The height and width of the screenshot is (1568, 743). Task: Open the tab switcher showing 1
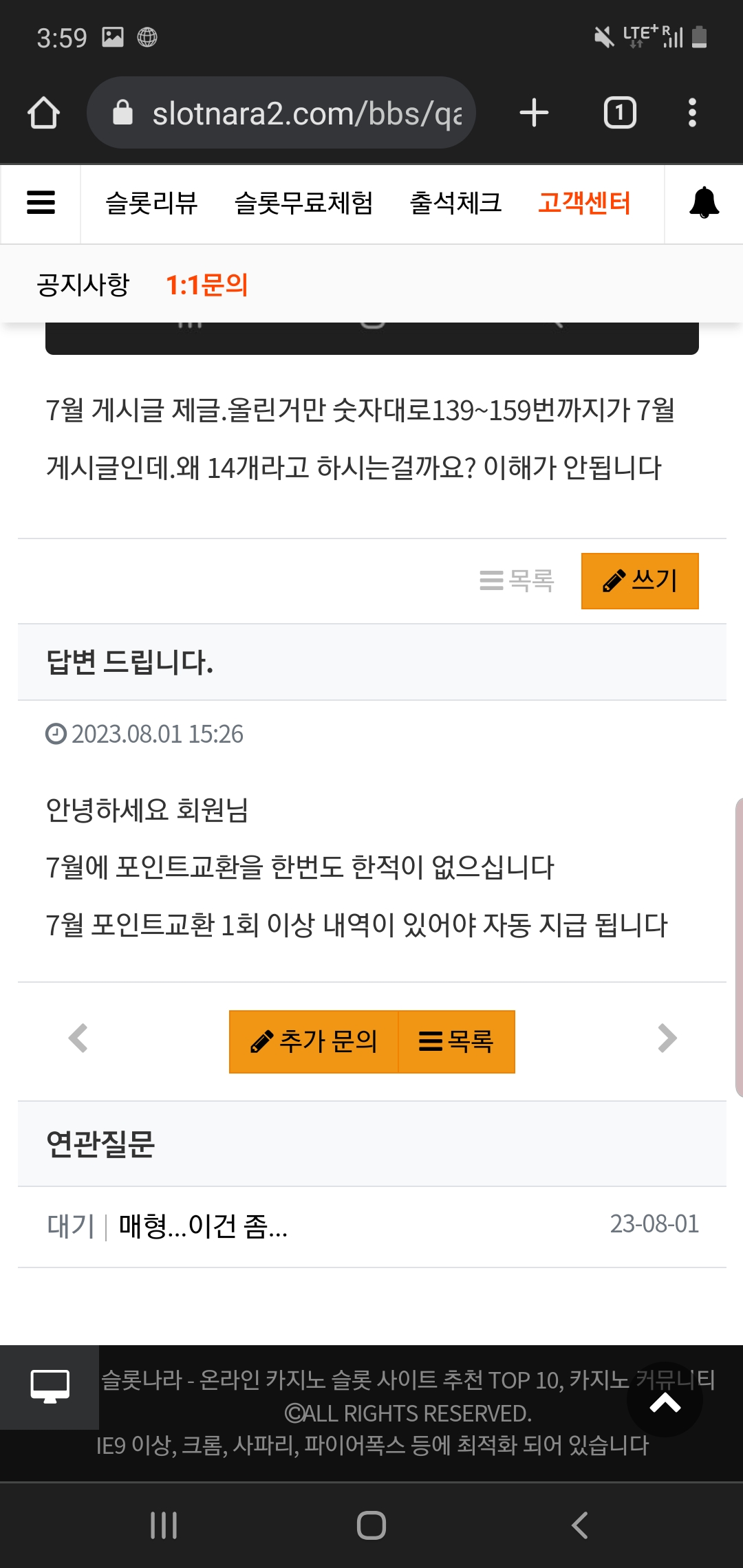pos(620,113)
